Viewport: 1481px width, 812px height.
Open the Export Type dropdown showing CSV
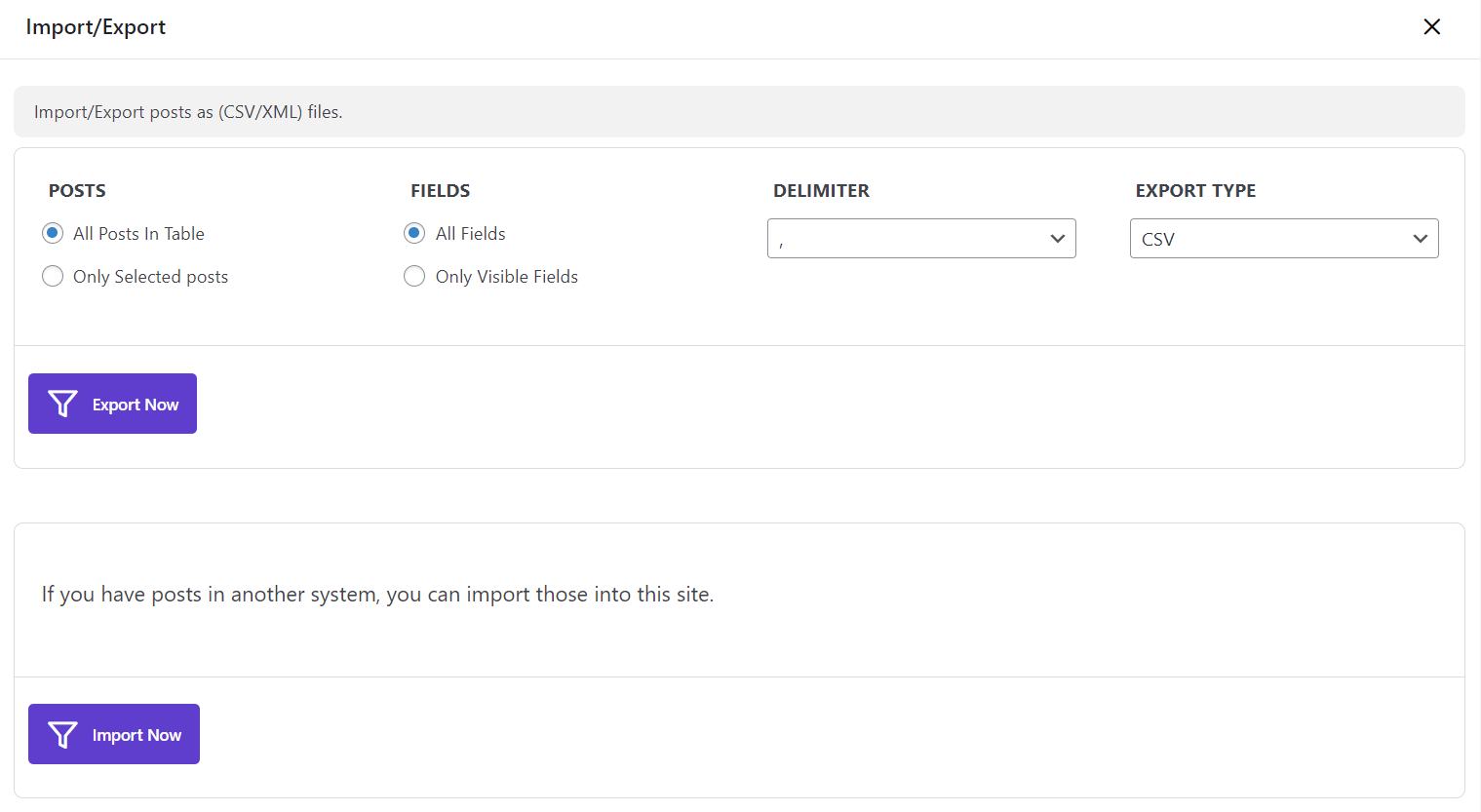click(x=1284, y=238)
